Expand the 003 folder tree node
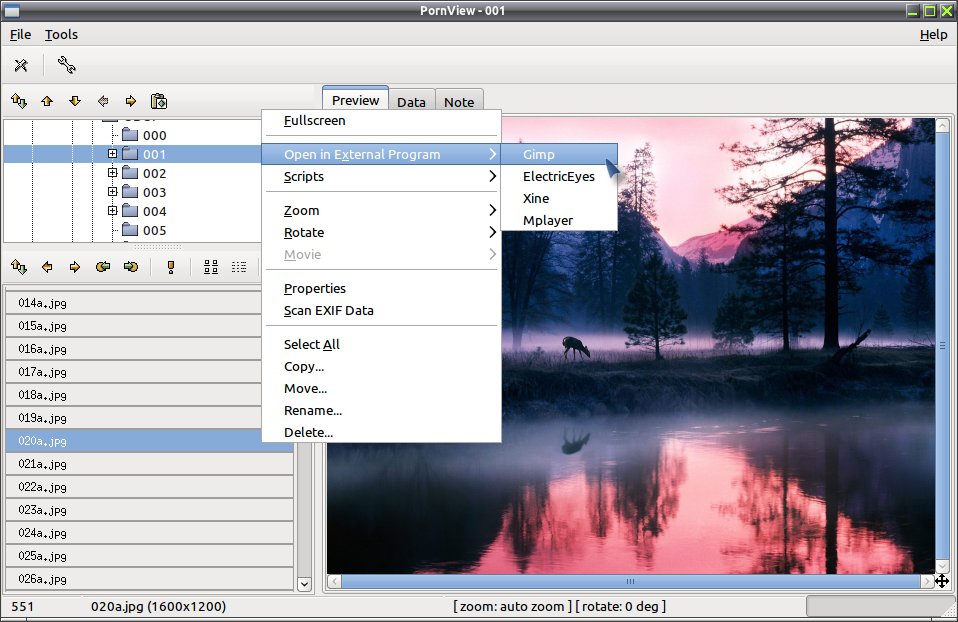958x622 pixels. coord(112,192)
